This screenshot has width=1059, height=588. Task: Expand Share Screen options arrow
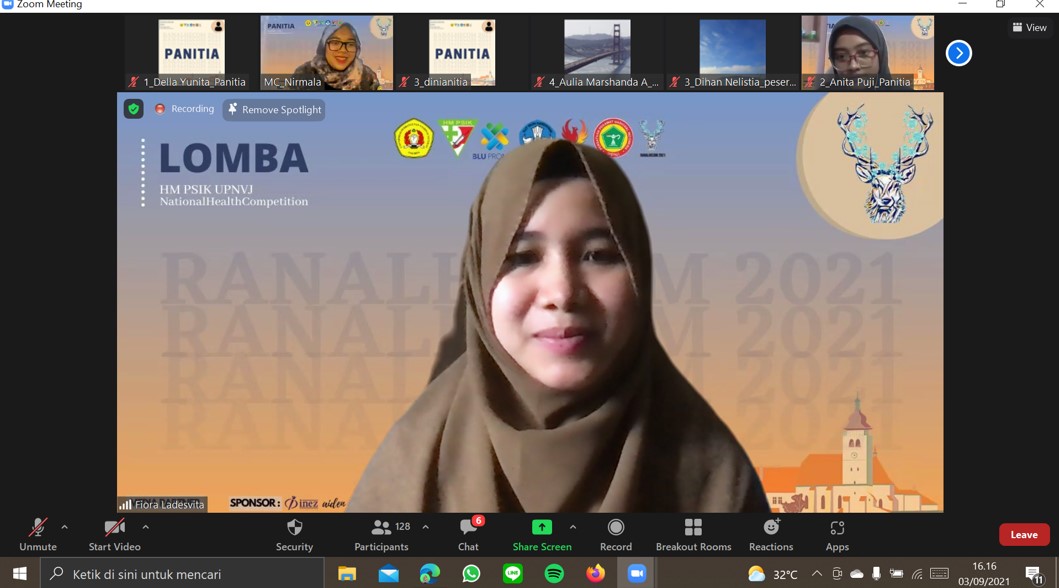[573, 527]
